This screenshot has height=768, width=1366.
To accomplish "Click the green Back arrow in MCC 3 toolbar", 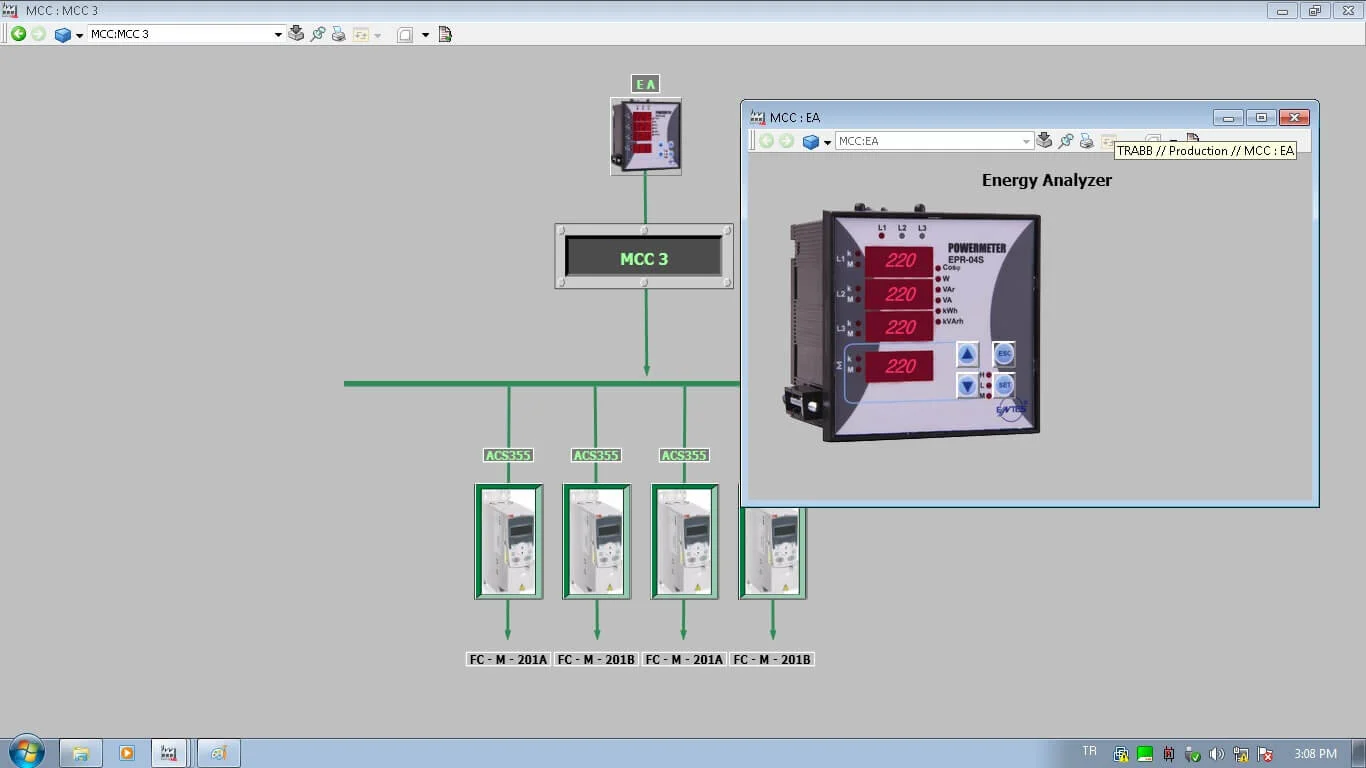I will pyautogui.click(x=18, y=34).
